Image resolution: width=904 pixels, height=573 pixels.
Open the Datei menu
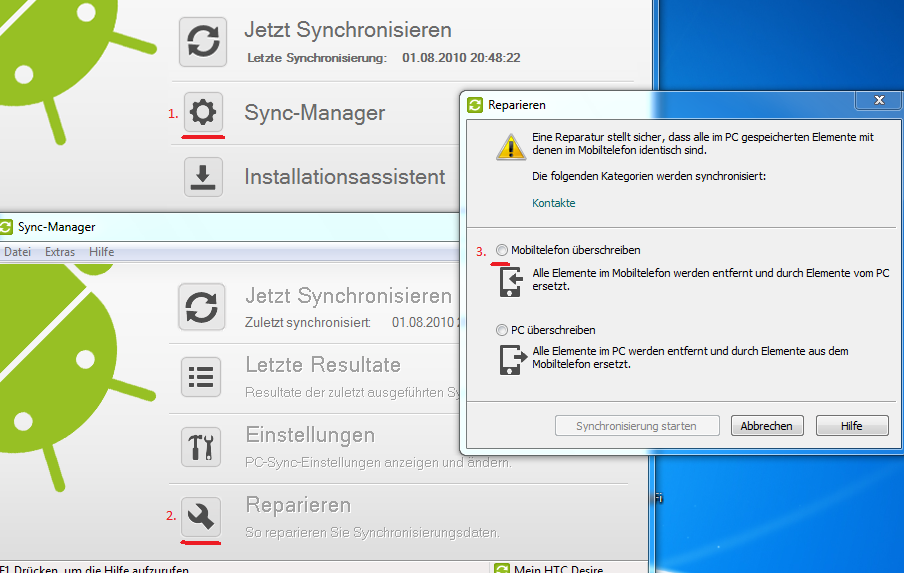(17, 252)
